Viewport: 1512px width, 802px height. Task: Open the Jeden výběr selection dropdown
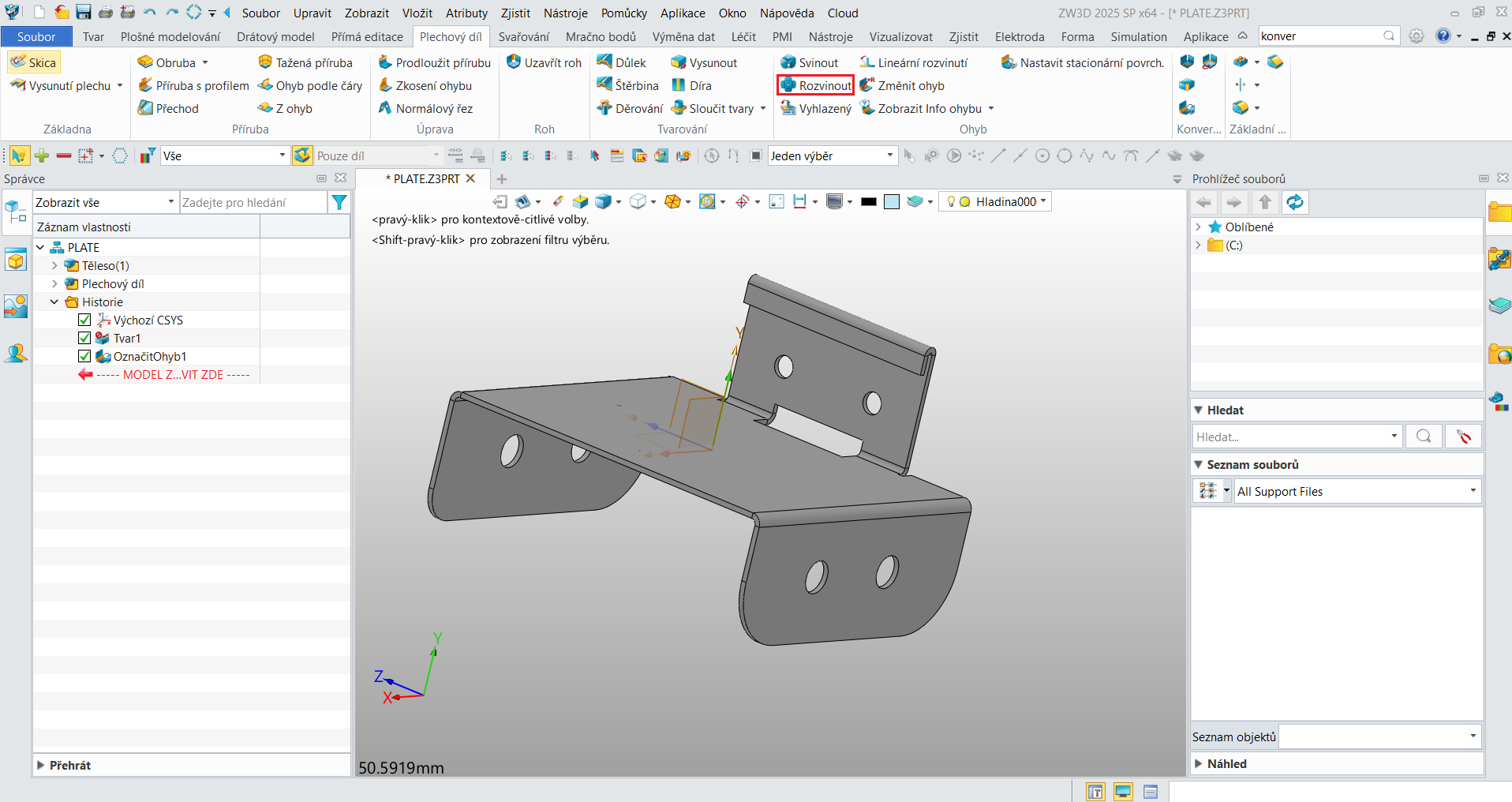click(x=833, y=156)
